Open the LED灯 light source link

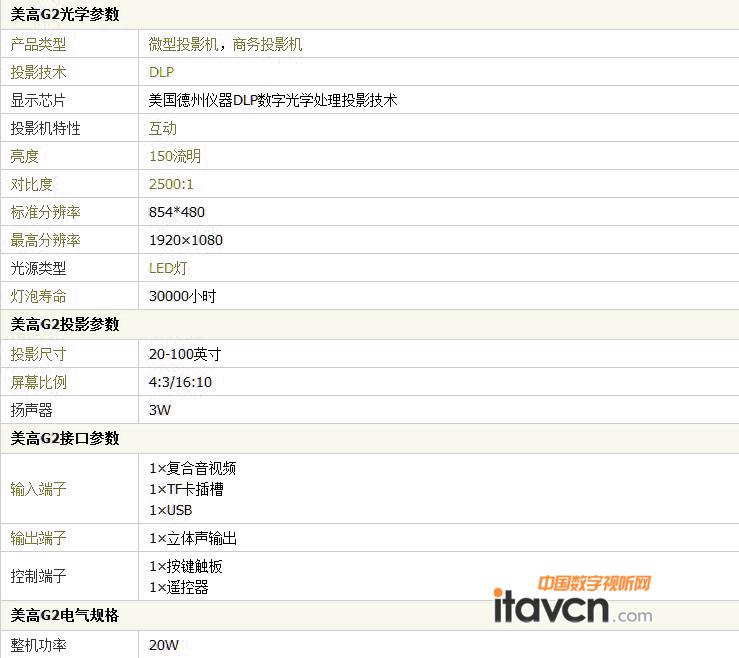pyautogui.click(x=168, y=268)
